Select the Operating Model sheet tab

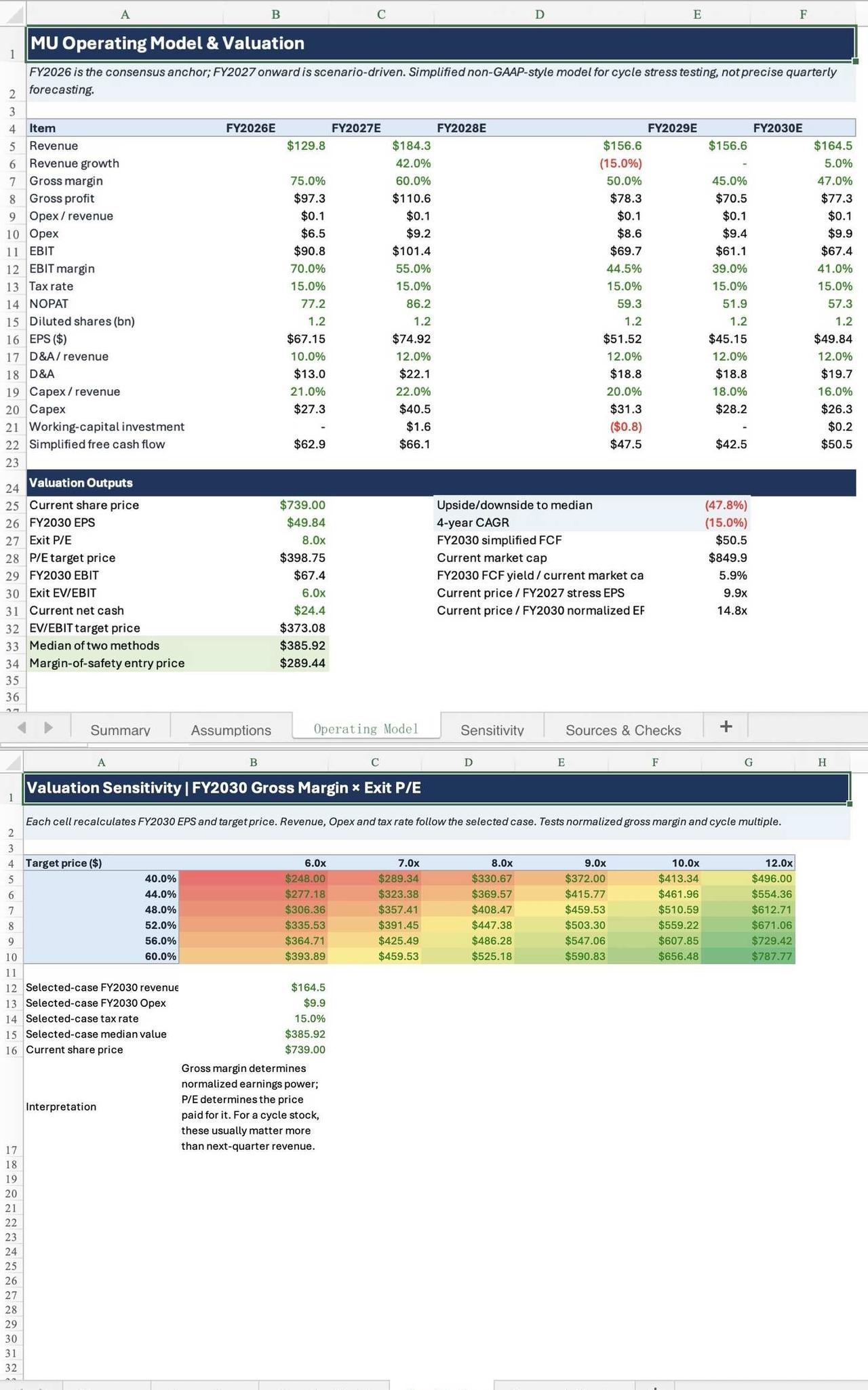coord(366,728)
